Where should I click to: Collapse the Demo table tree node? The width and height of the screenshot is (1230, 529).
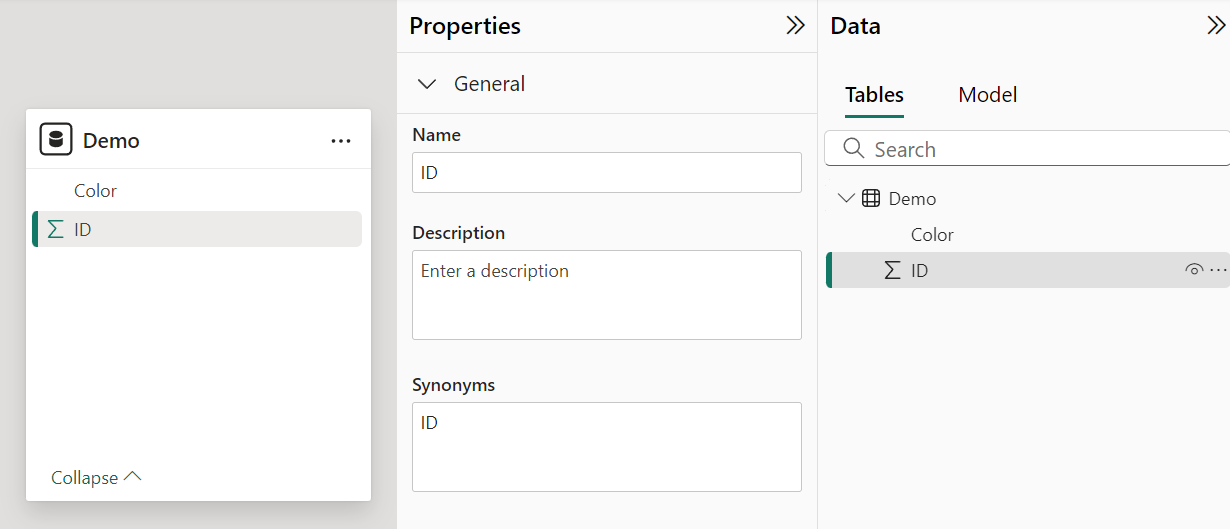(846, 198)
